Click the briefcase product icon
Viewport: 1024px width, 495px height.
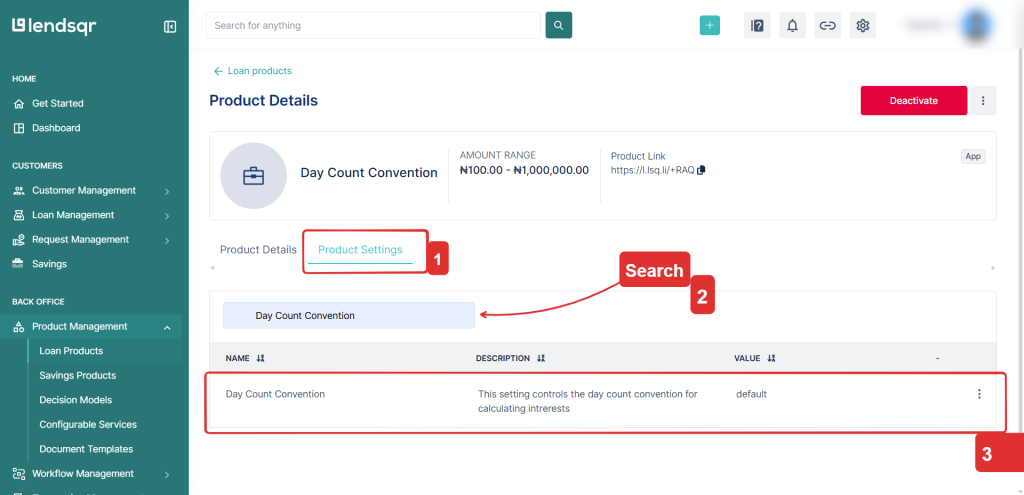tap(253, 176)
